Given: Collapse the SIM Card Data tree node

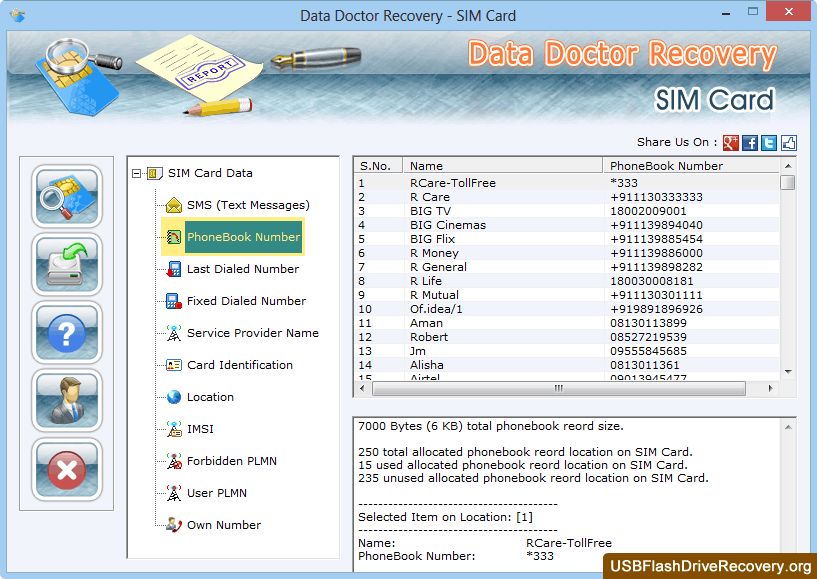Looking at the screenshot, I should tap(137, 173).
